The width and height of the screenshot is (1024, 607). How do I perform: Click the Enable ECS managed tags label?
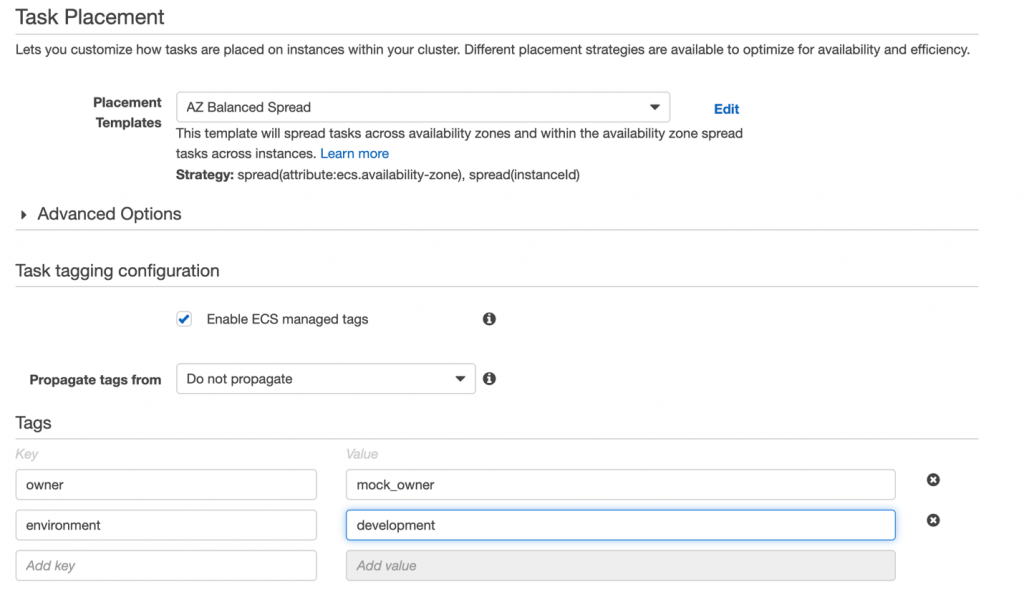coord(287,319)
